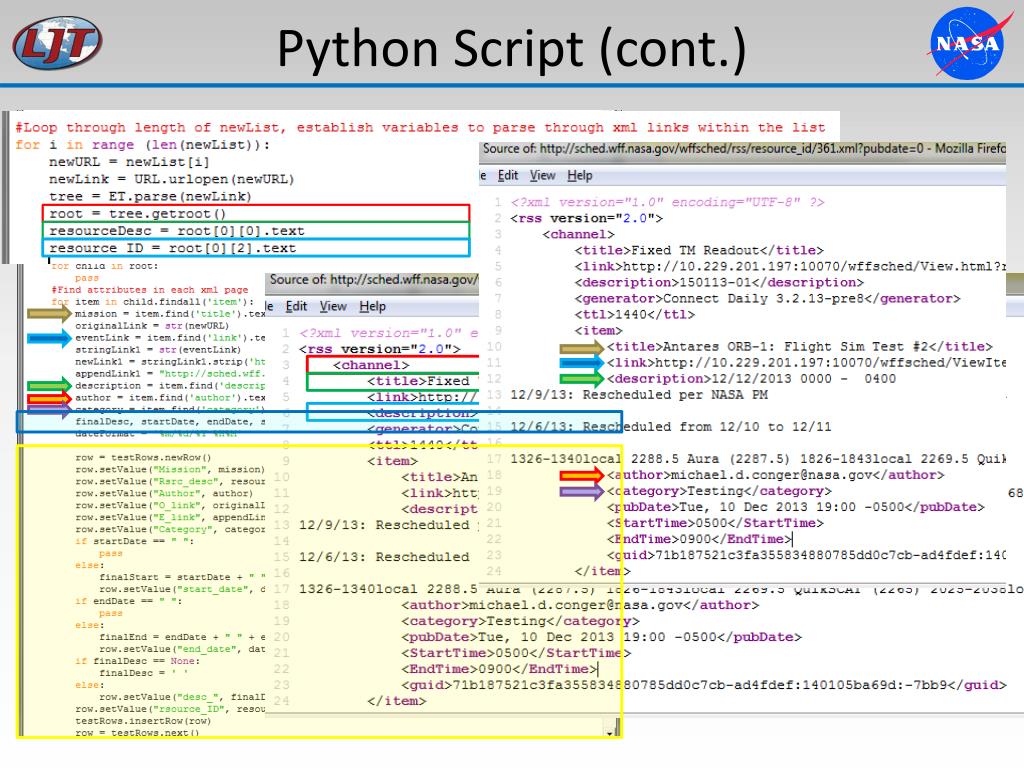
Task: Open the Edit menu in the 361.xml source window
Action: [509, 175]
